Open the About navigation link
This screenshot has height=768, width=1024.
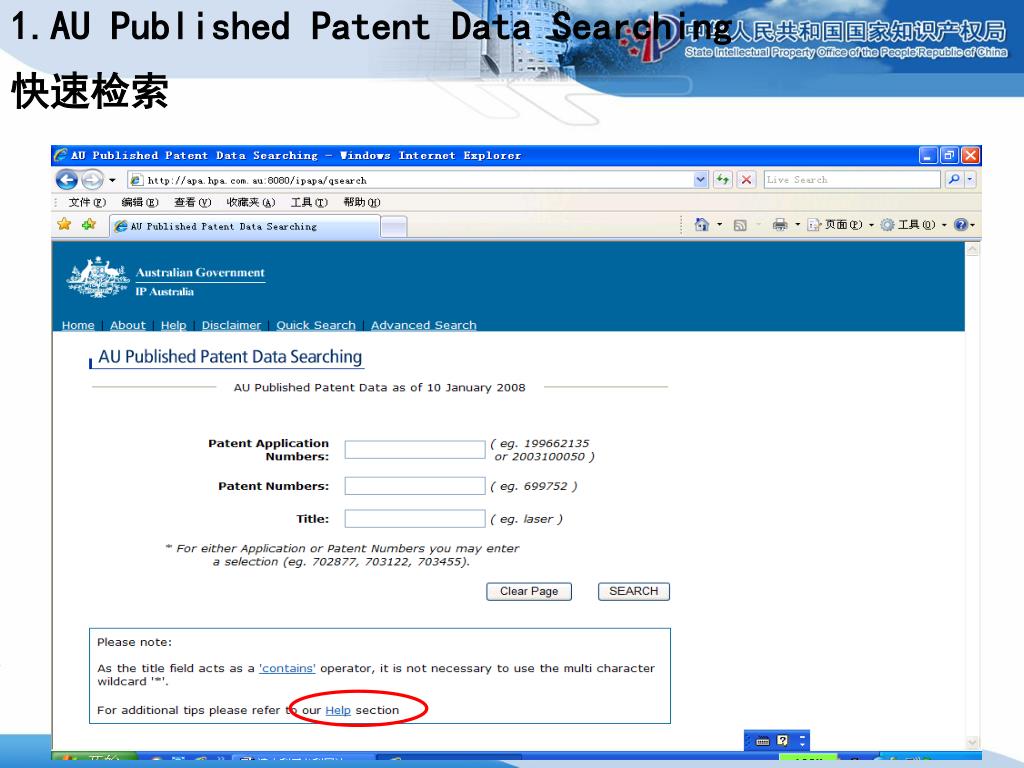tap(127, 325)
